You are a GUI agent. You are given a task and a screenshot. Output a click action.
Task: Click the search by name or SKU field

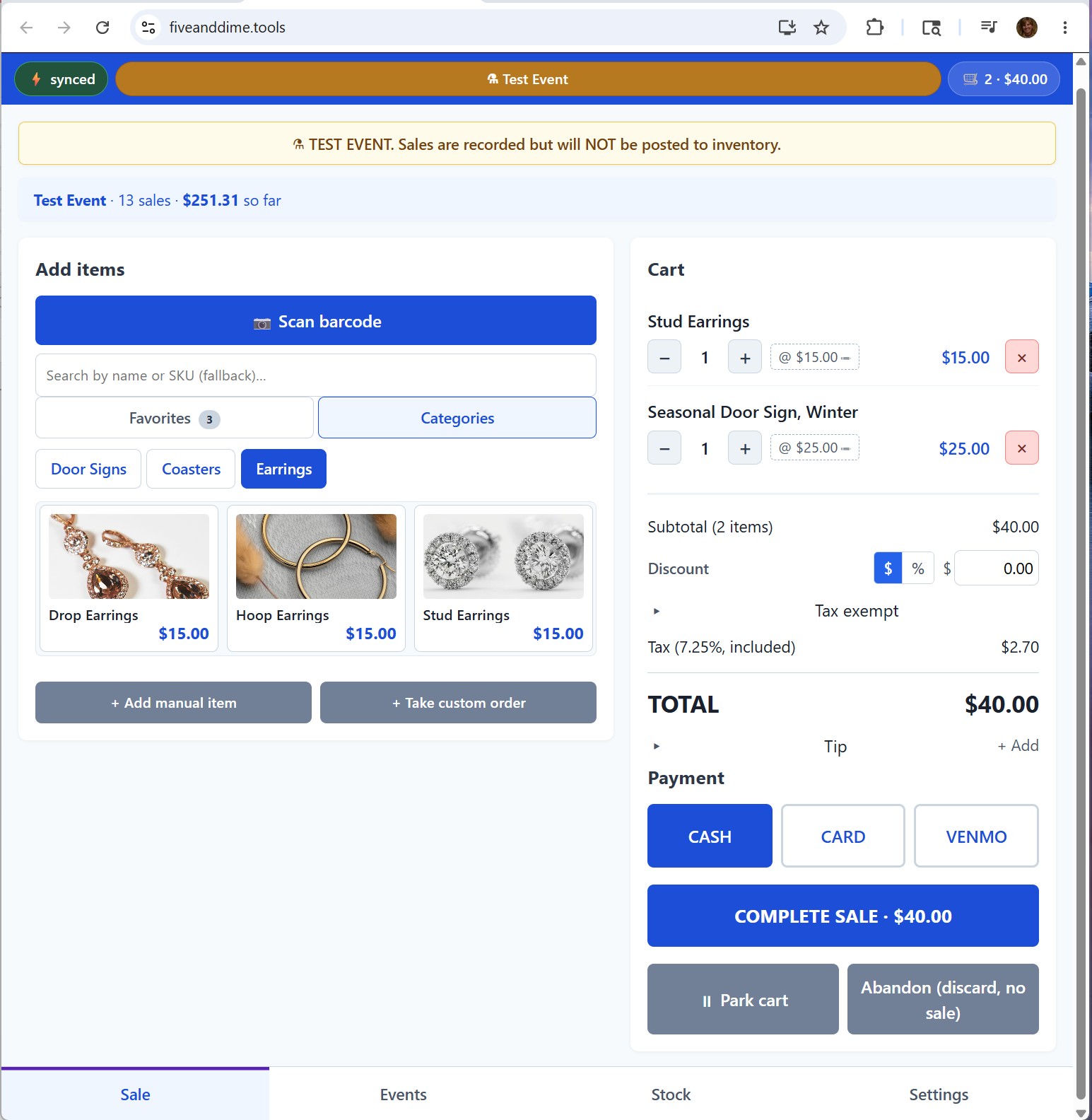pyautogui.click(x=316, y=375)
